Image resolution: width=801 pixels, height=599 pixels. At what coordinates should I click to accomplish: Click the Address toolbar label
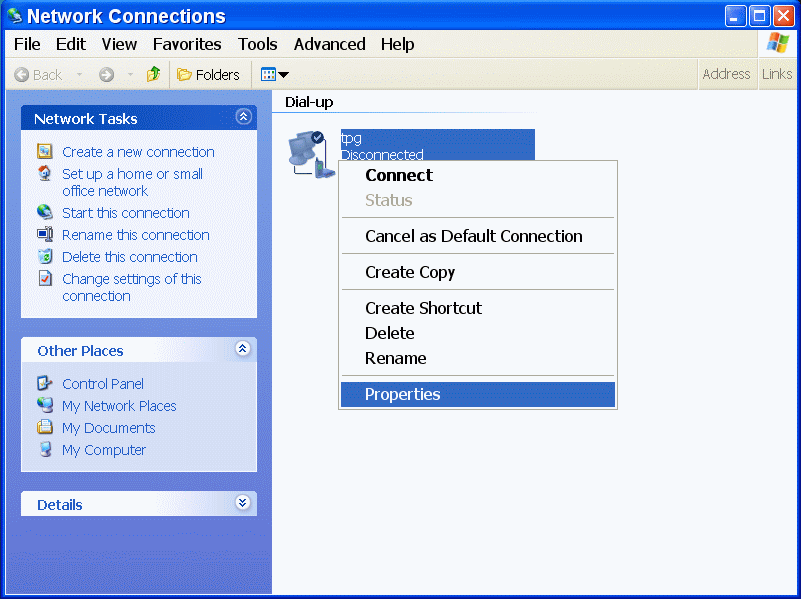[726, 74]
